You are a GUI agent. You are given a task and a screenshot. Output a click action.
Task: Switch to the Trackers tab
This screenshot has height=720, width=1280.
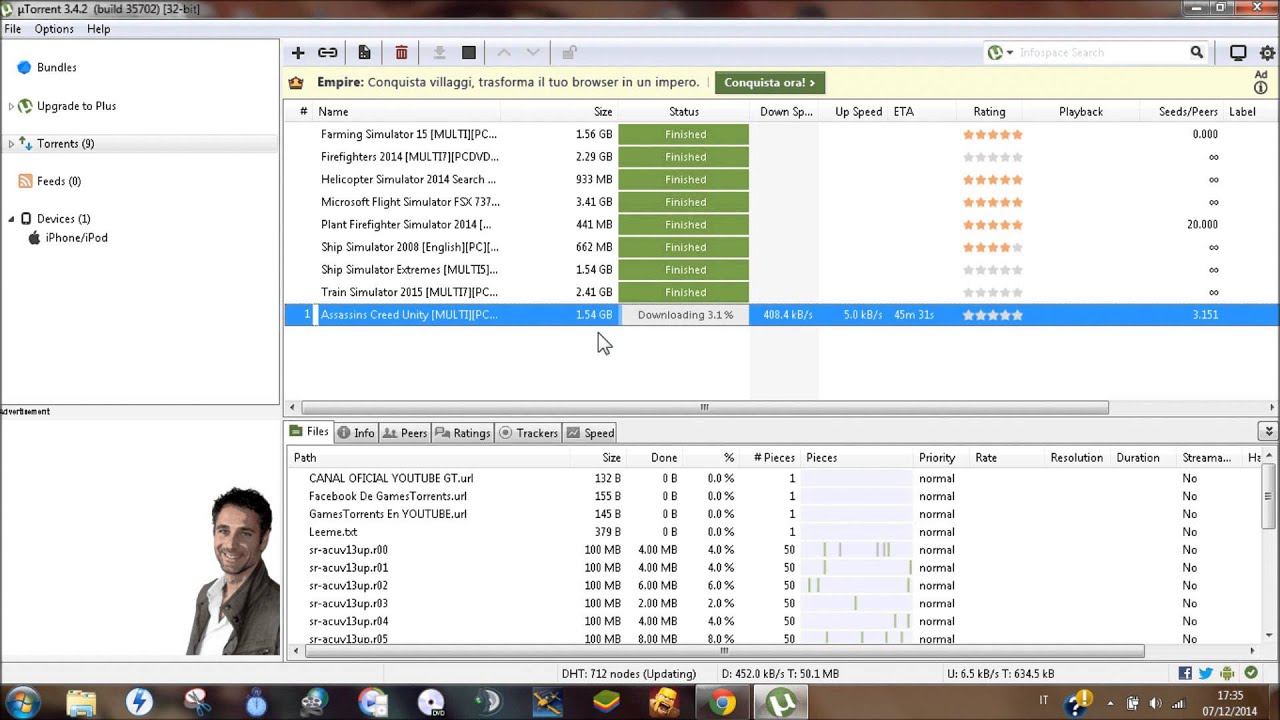(x=528, y=433)
